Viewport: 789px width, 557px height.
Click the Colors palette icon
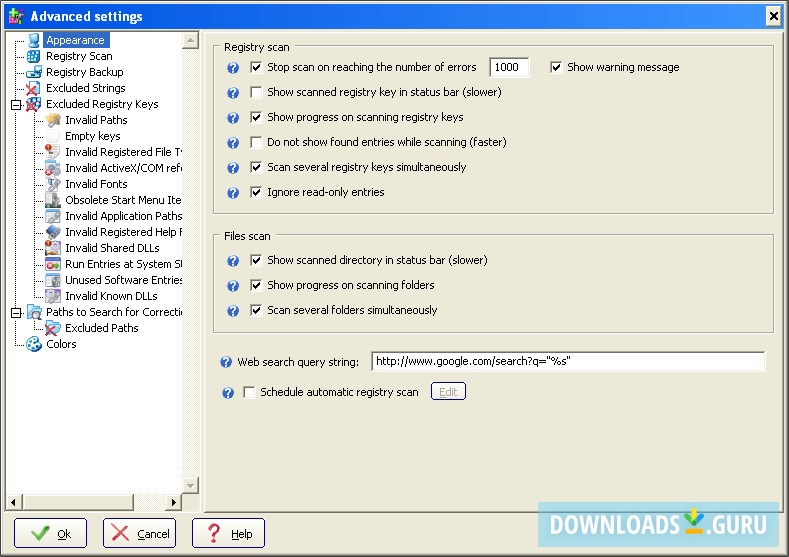(x=34, y=345)
